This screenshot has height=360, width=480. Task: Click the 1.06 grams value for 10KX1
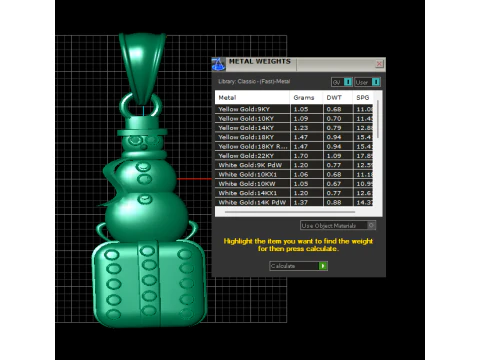[301, 174]
